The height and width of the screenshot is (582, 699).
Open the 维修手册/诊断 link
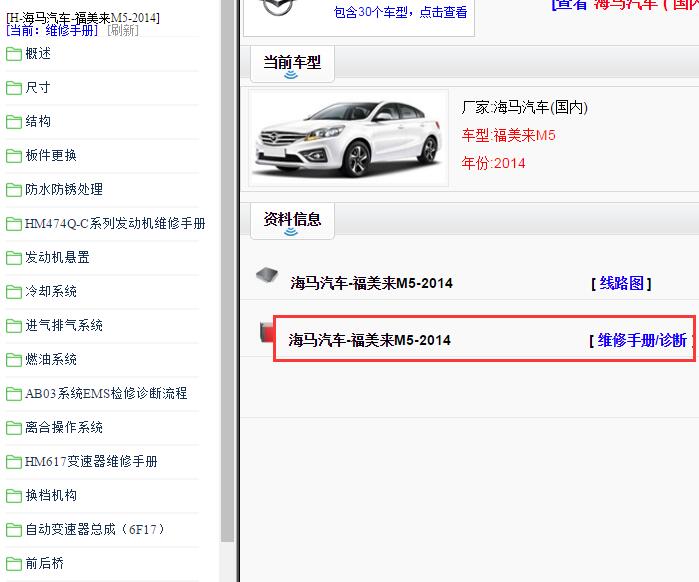point(642,340)
